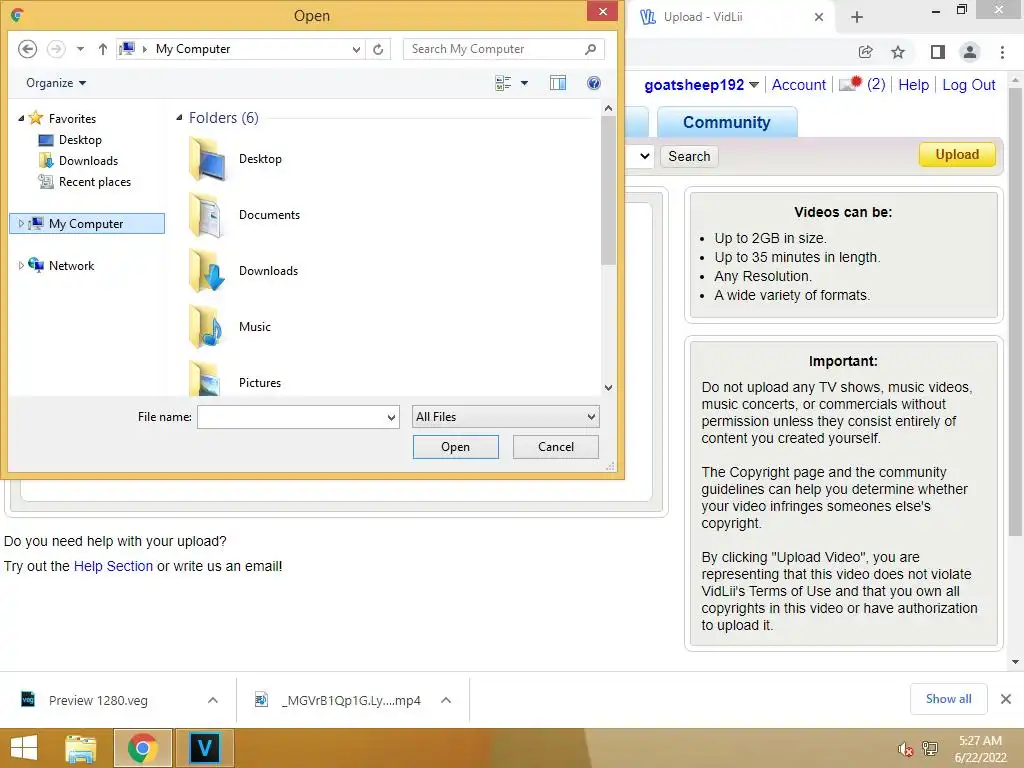The height and width of the screenshot is (768, 1024).
Task: Go up one folder level arrow
Action: 103,49
